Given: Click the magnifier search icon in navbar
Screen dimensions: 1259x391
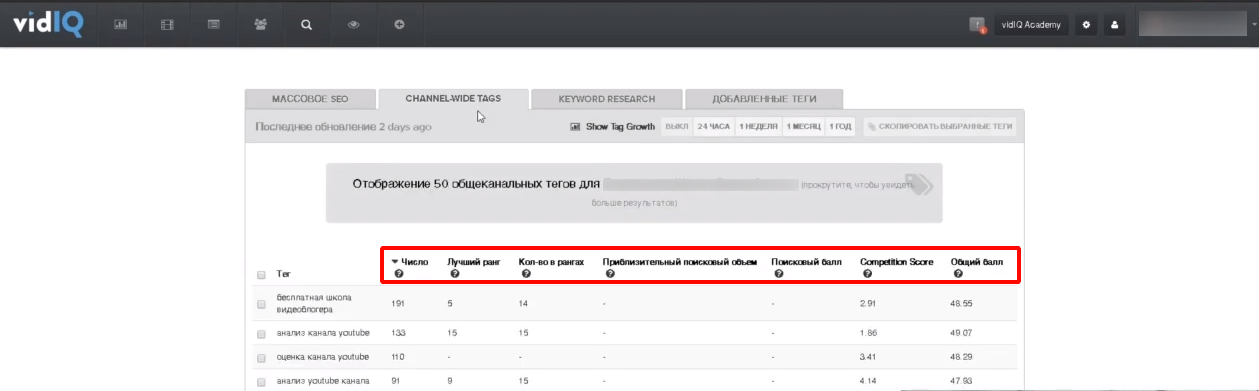Looking at the screenshot, I should (307, 24).
